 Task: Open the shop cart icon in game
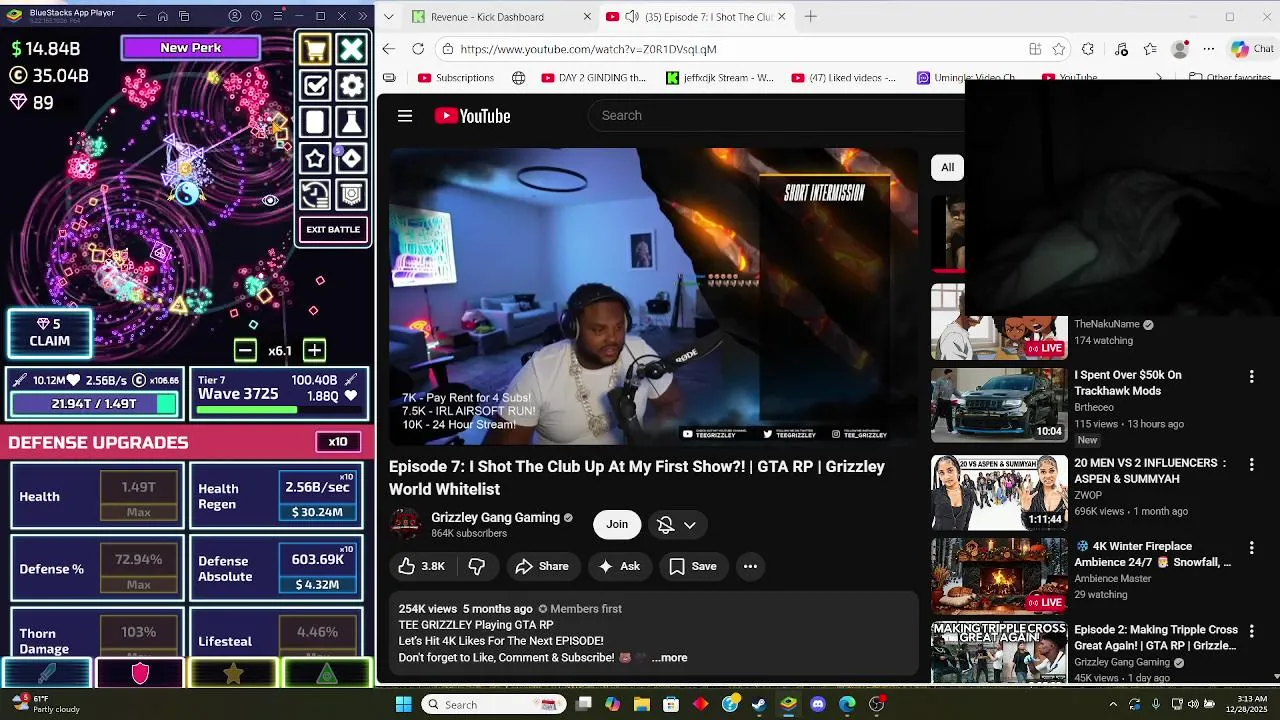(x=315, y=49)
